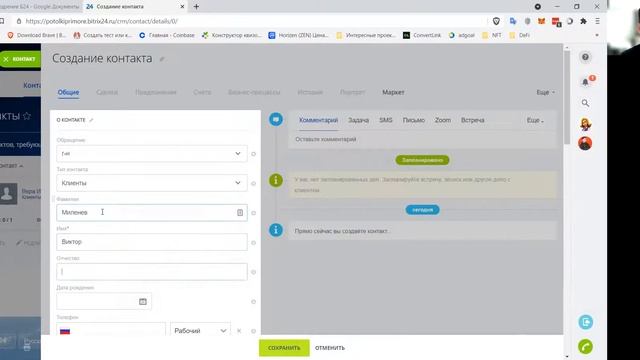This screenshot has width=640, height=360.
Task: Edit the О контакте section title pencil
Action: (x=91, y=120)
